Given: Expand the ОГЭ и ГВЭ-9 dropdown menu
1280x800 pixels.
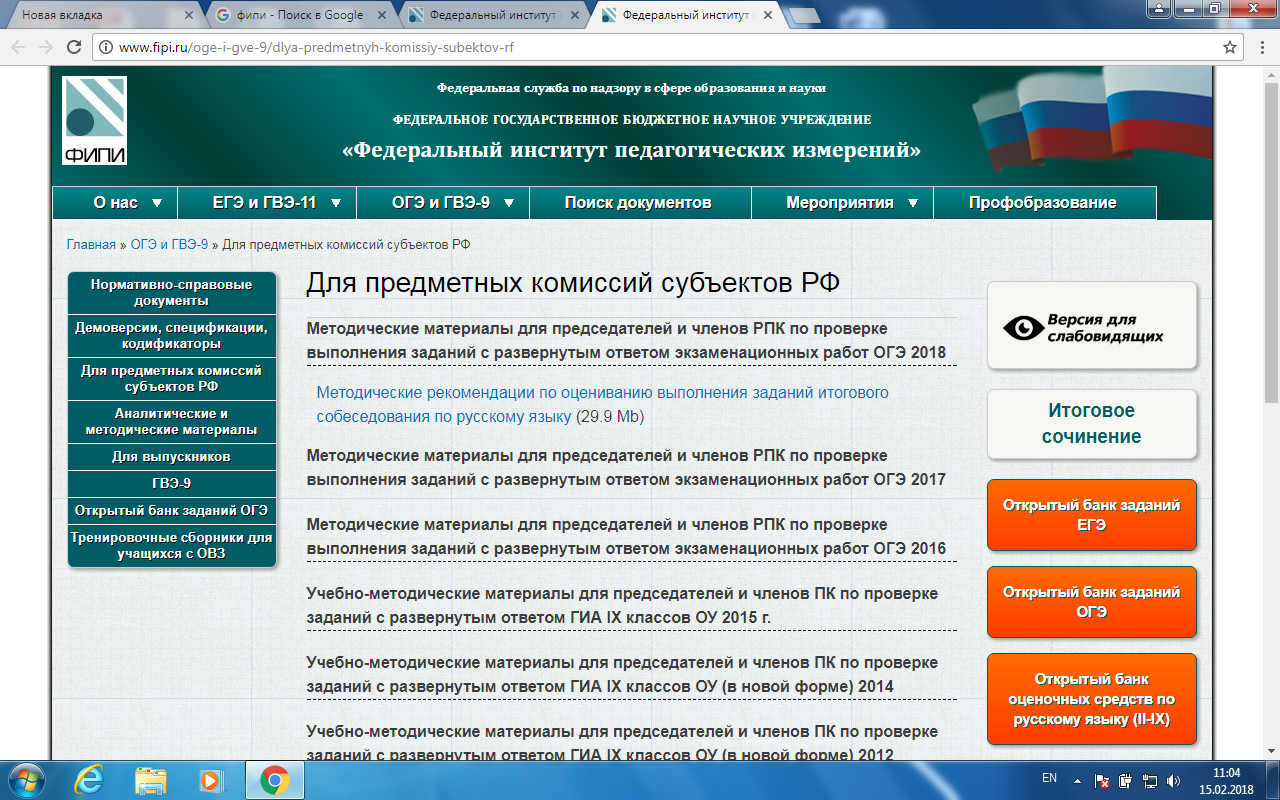Looking at the screenshot, I should [x=453, y=203].
